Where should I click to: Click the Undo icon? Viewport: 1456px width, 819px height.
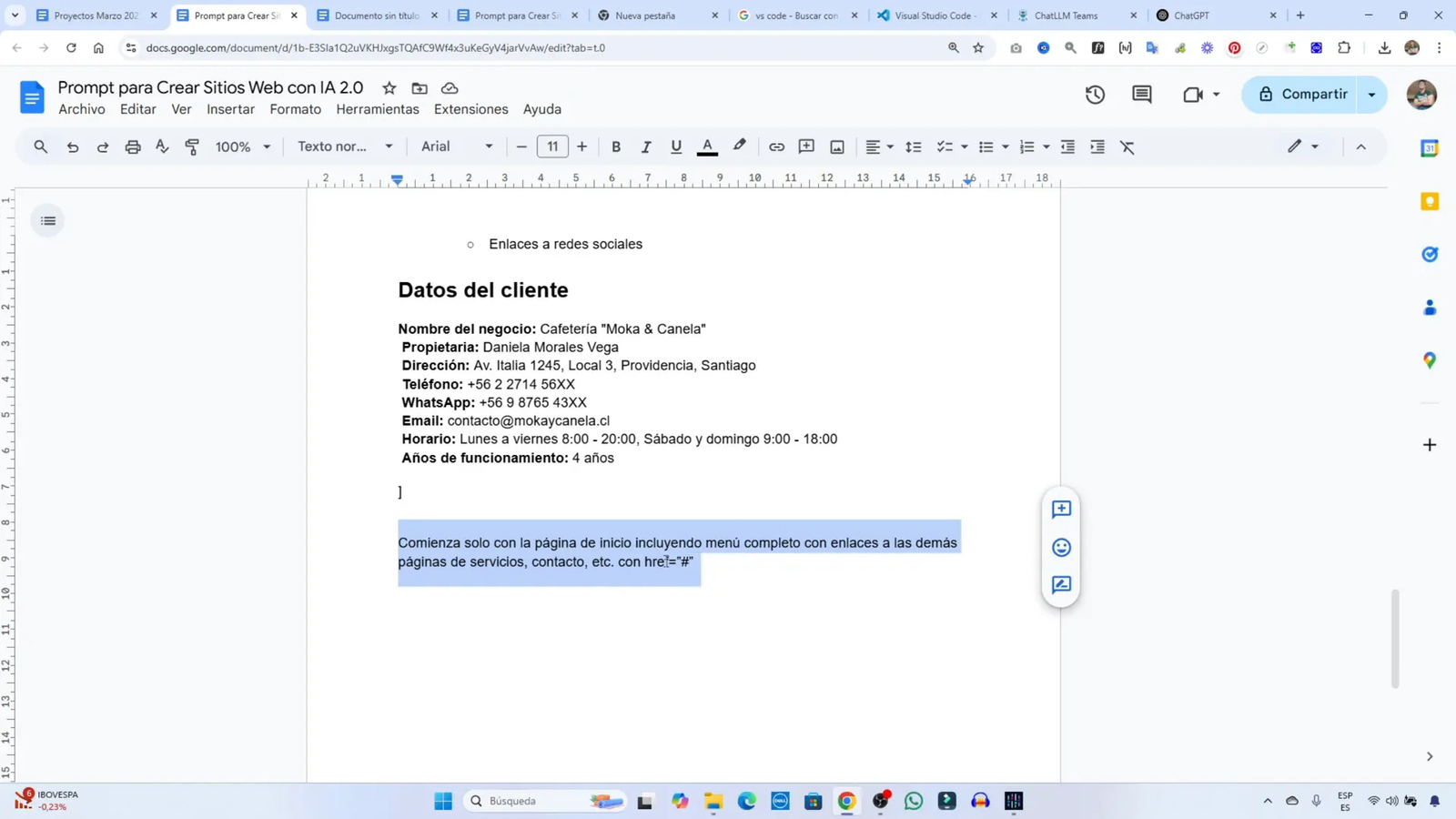pyautogui.click(x=72, y=147)
